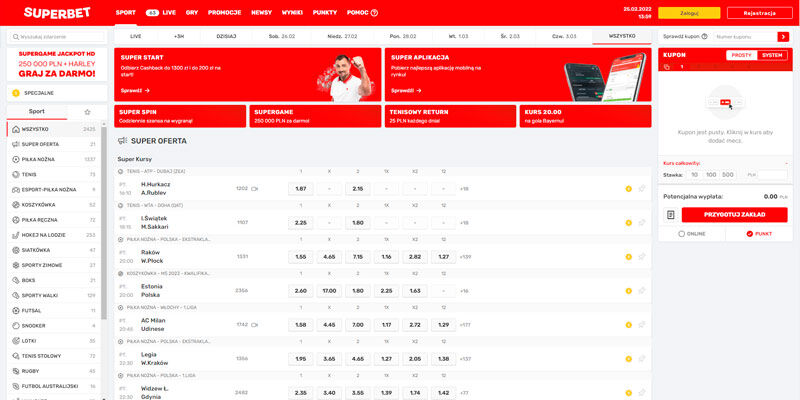Select the Dzisiaj date tab

[x=226, y=37]
